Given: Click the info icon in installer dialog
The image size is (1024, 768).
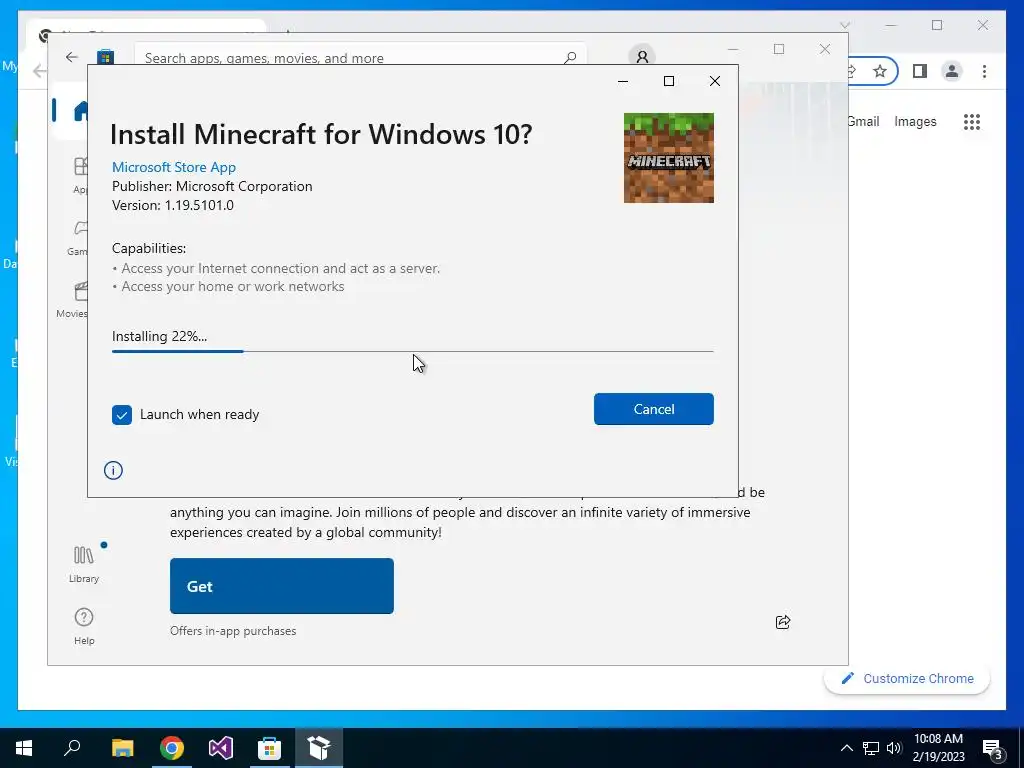Looking at the screenshot, I should [x=113, y=470].
